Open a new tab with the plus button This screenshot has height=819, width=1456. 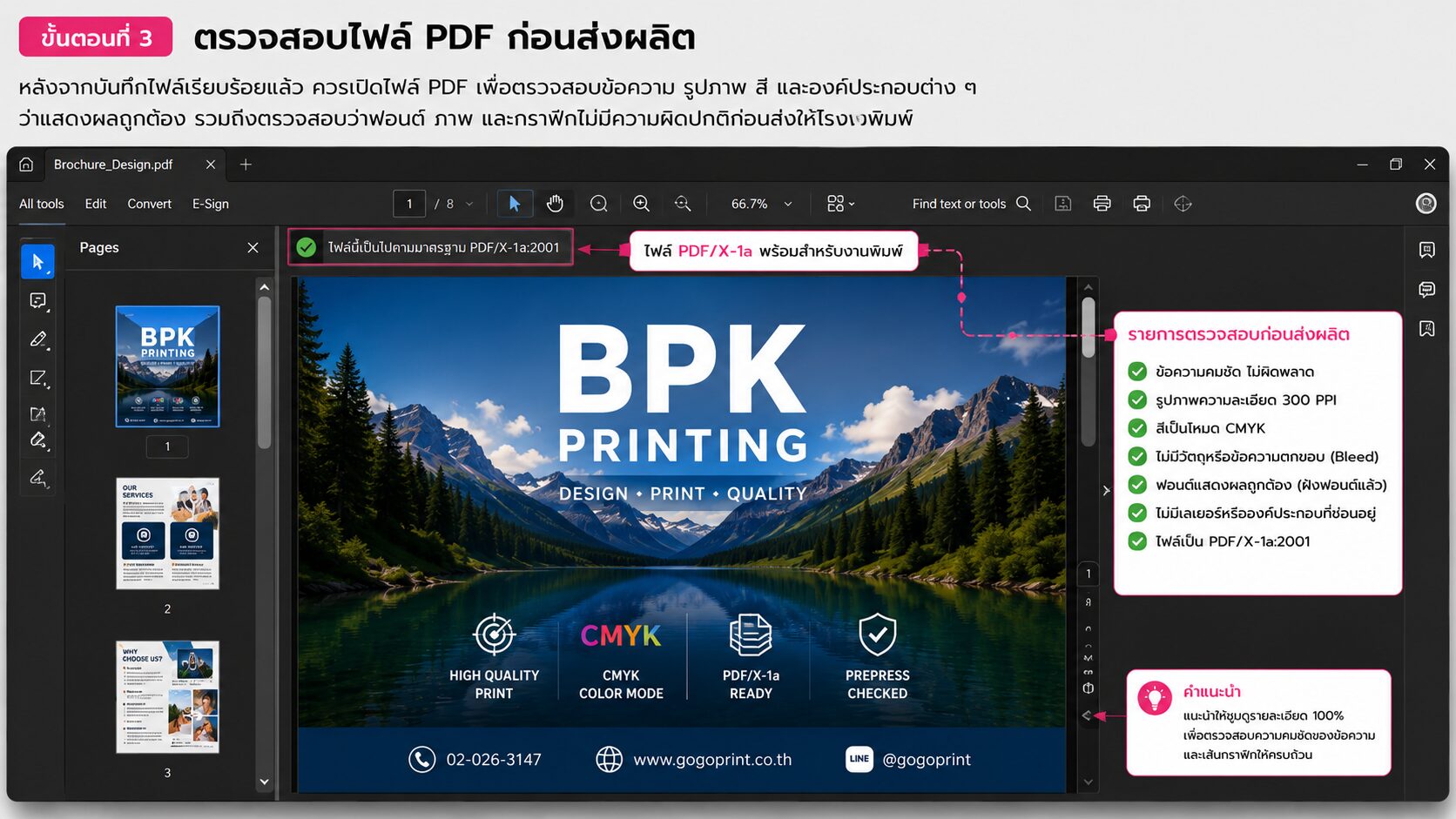coord(246,164)
